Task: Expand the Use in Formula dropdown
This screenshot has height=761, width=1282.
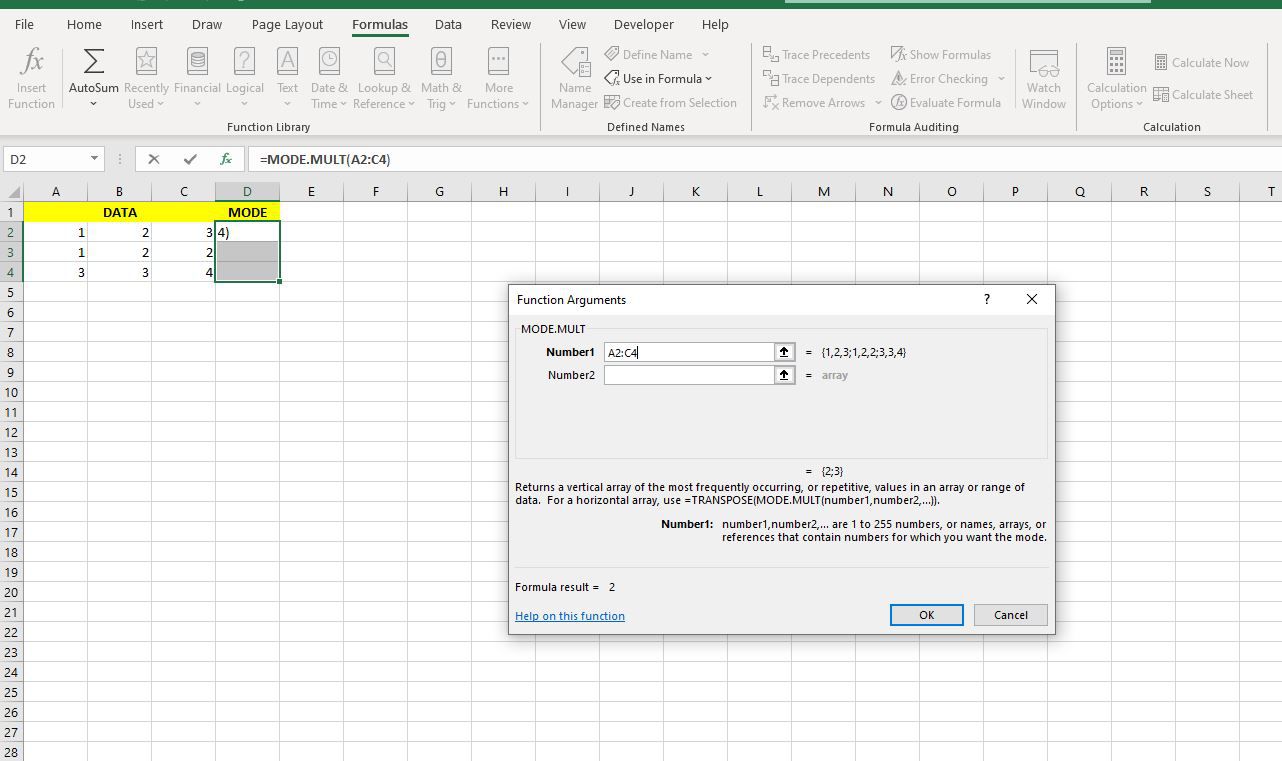Action: coord(709,79)
